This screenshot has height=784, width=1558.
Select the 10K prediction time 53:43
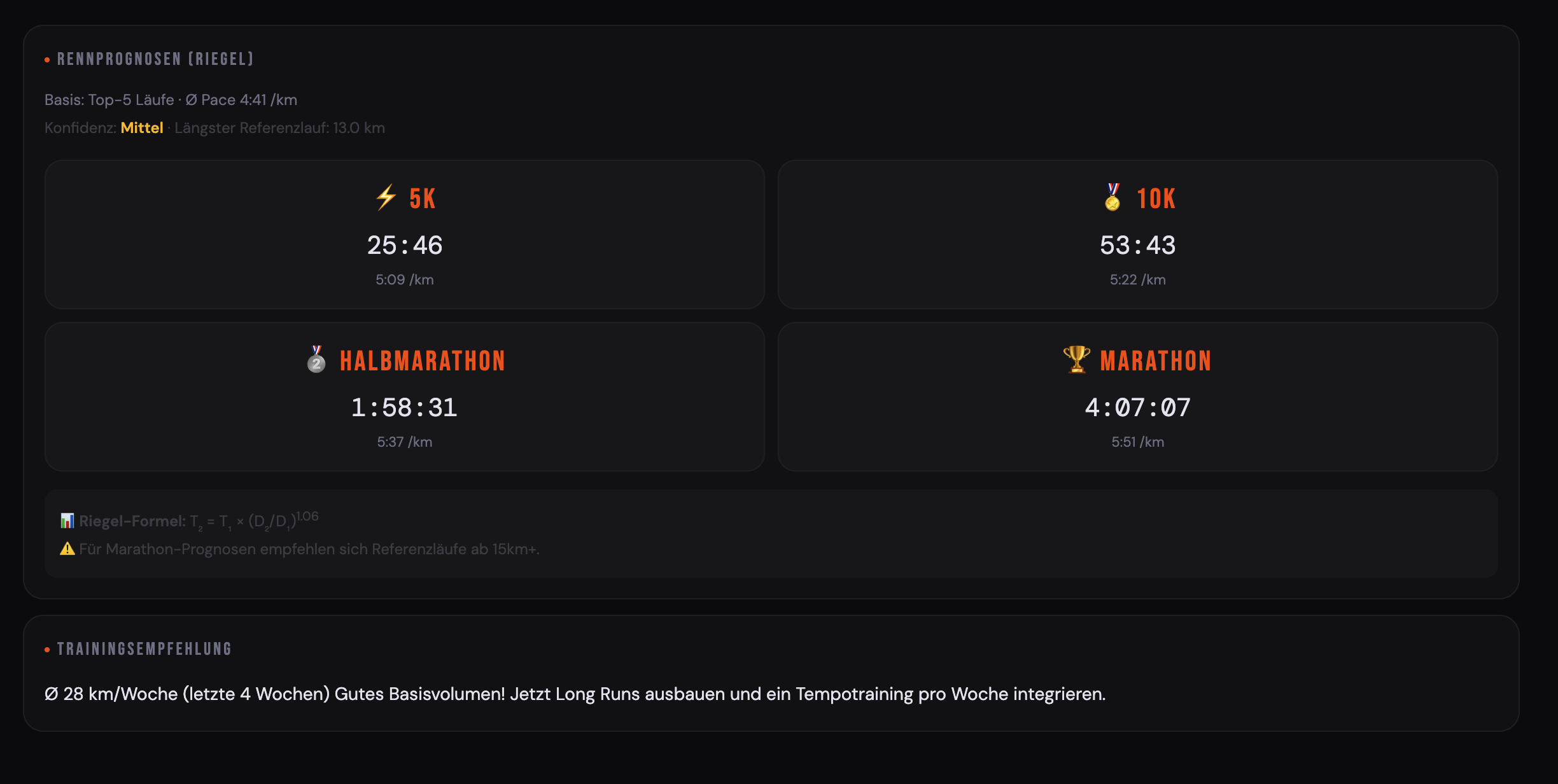1137,246
